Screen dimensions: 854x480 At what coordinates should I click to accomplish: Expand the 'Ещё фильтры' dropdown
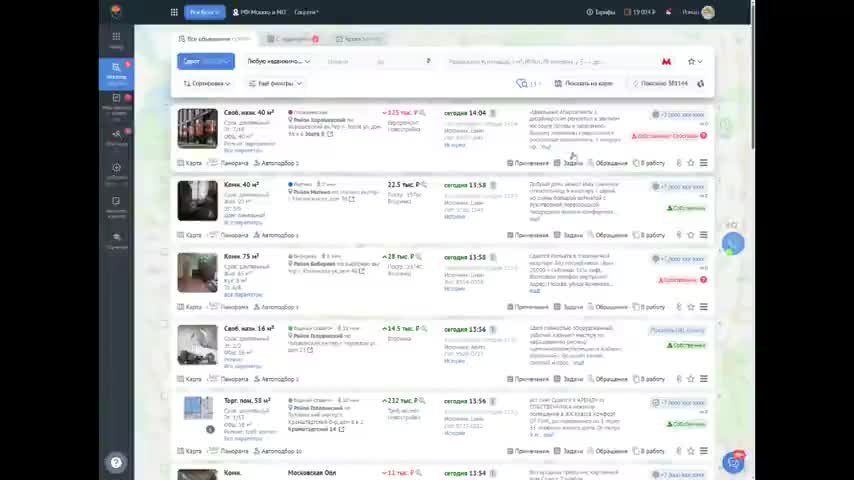tap(275, 83)
